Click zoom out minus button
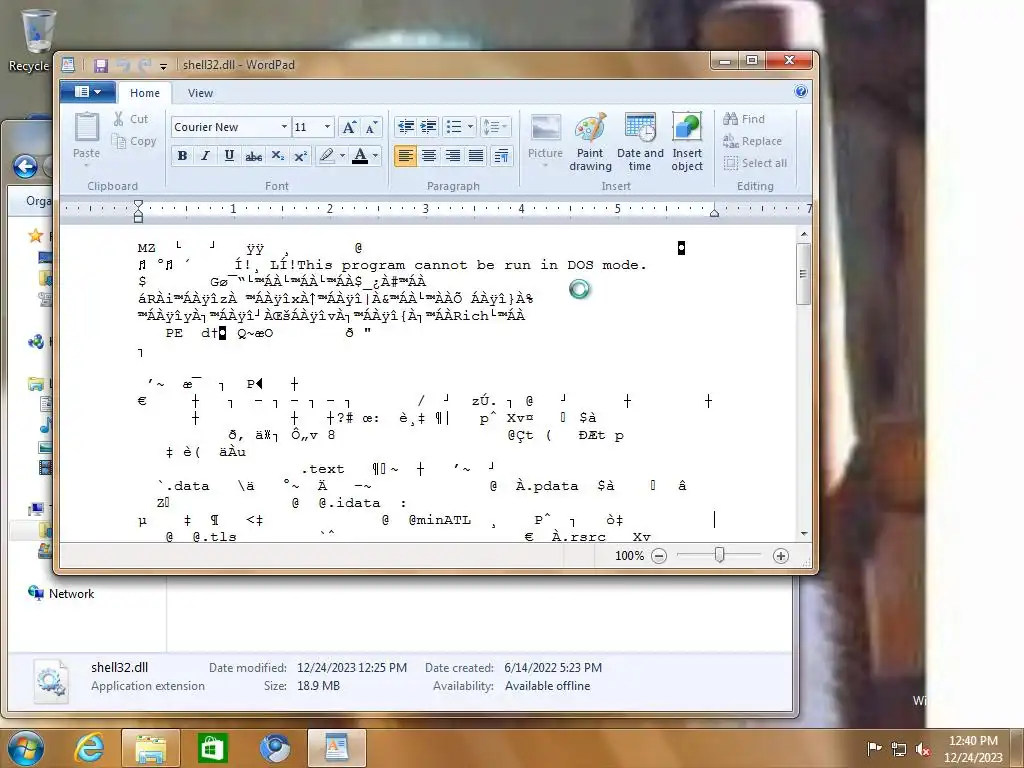This screenshot has height=768, width=1024. coord(659,556)
